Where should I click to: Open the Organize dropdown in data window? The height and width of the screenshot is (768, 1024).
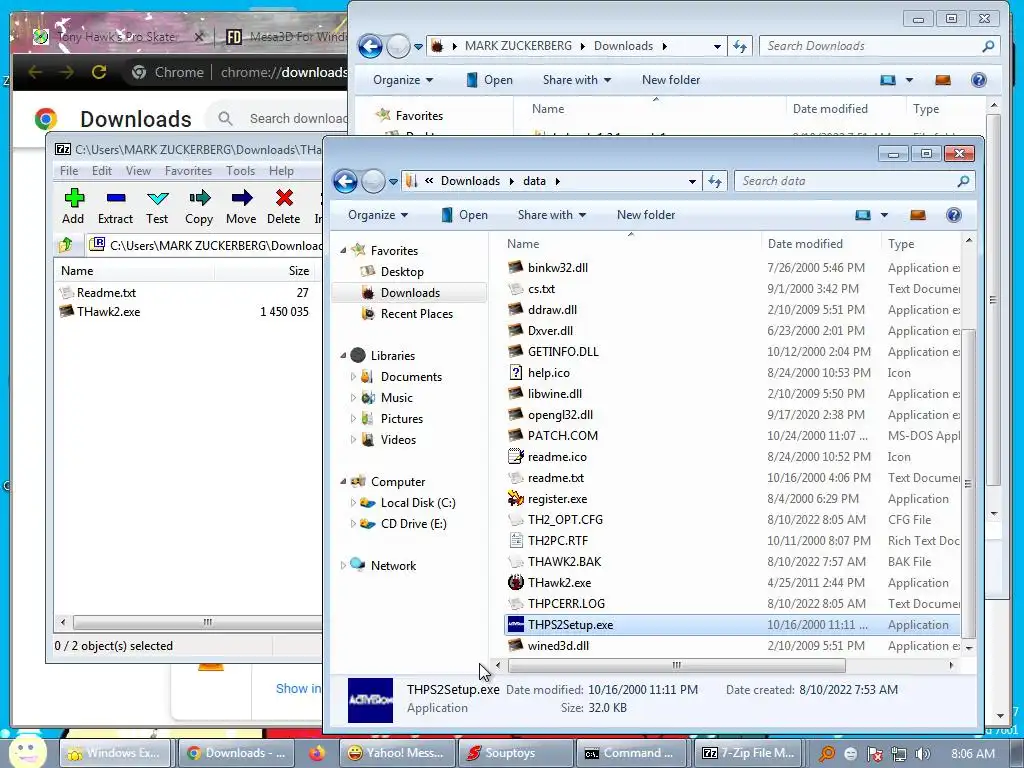[378, 215]
